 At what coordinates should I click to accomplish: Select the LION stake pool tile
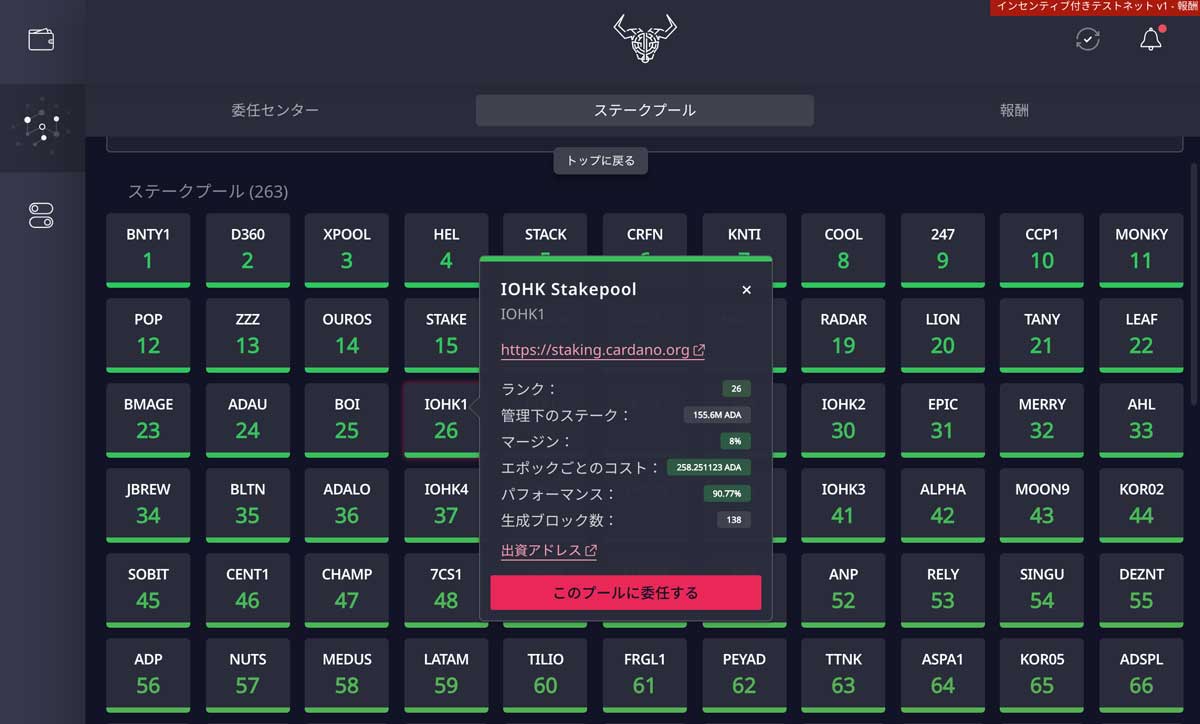[942, 335]
